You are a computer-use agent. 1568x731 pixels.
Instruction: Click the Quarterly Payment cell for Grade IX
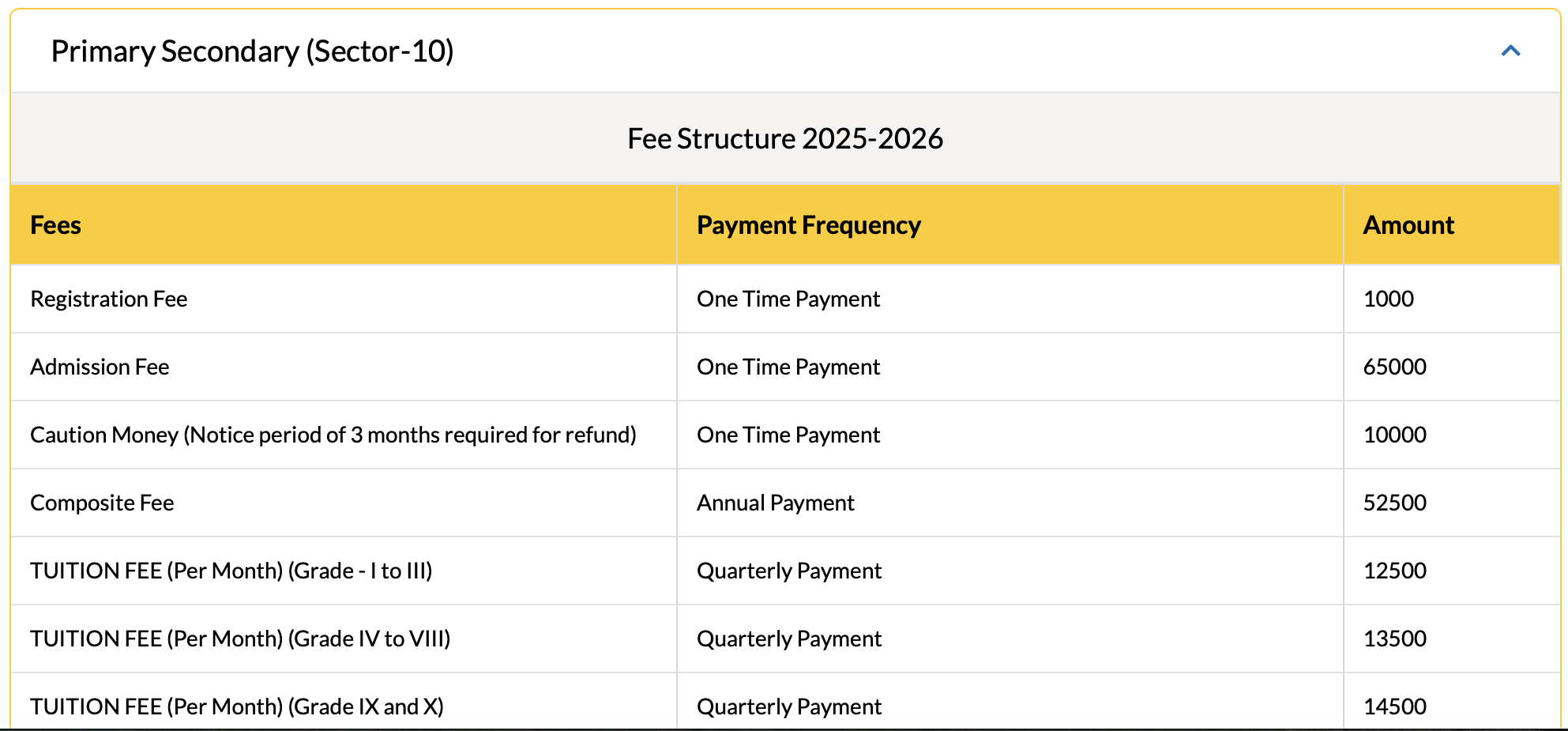coord(788,706)
